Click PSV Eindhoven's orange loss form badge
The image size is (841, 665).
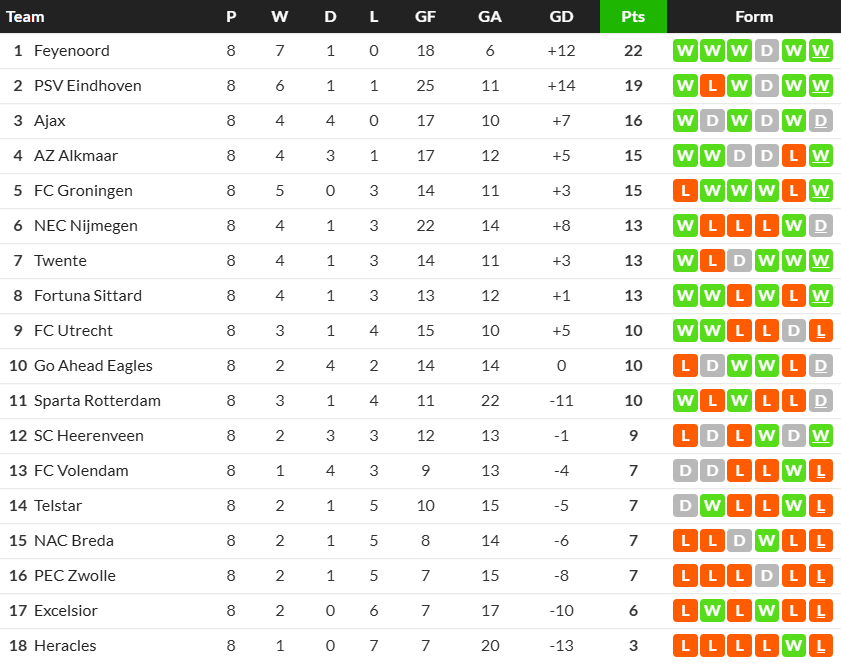[x=712, y=86]
